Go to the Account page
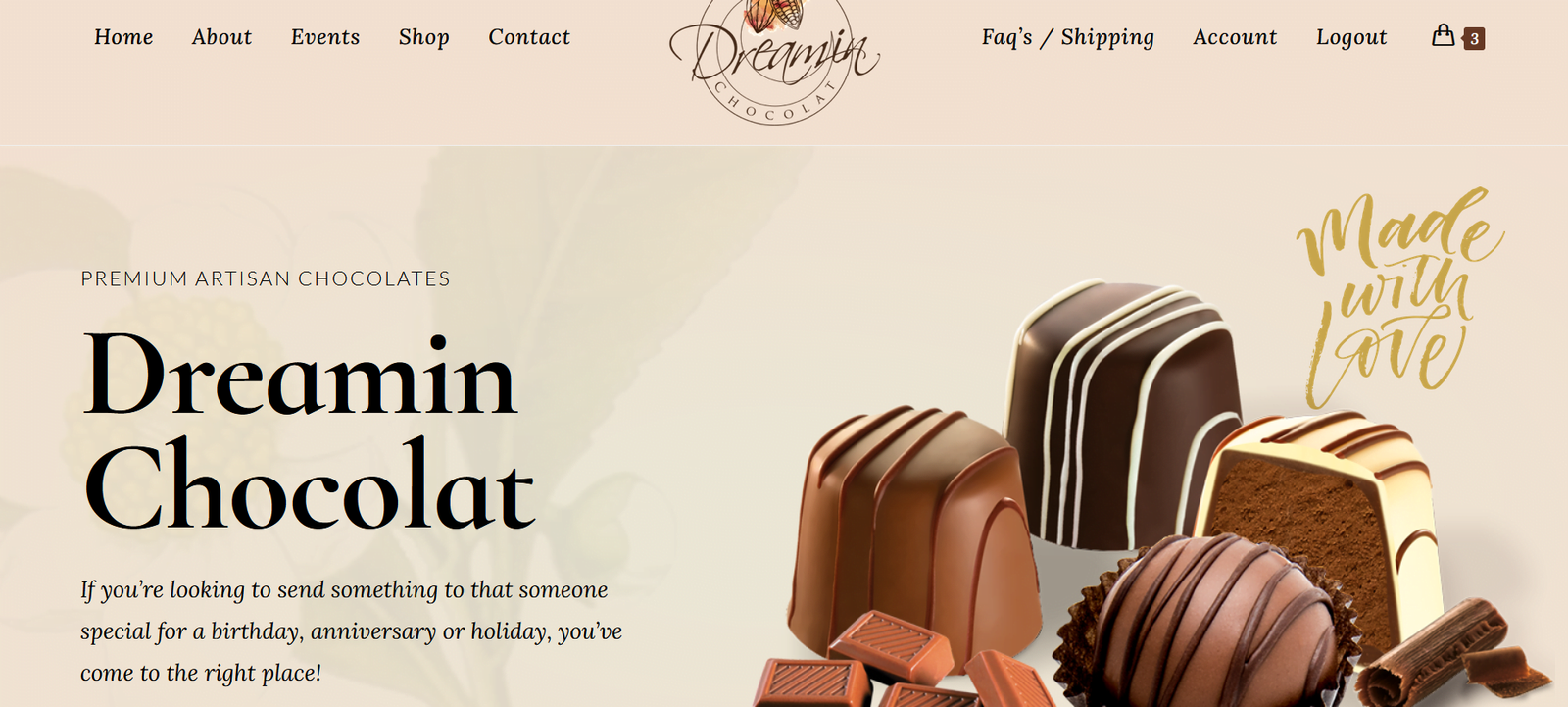 coord(1235,37)
